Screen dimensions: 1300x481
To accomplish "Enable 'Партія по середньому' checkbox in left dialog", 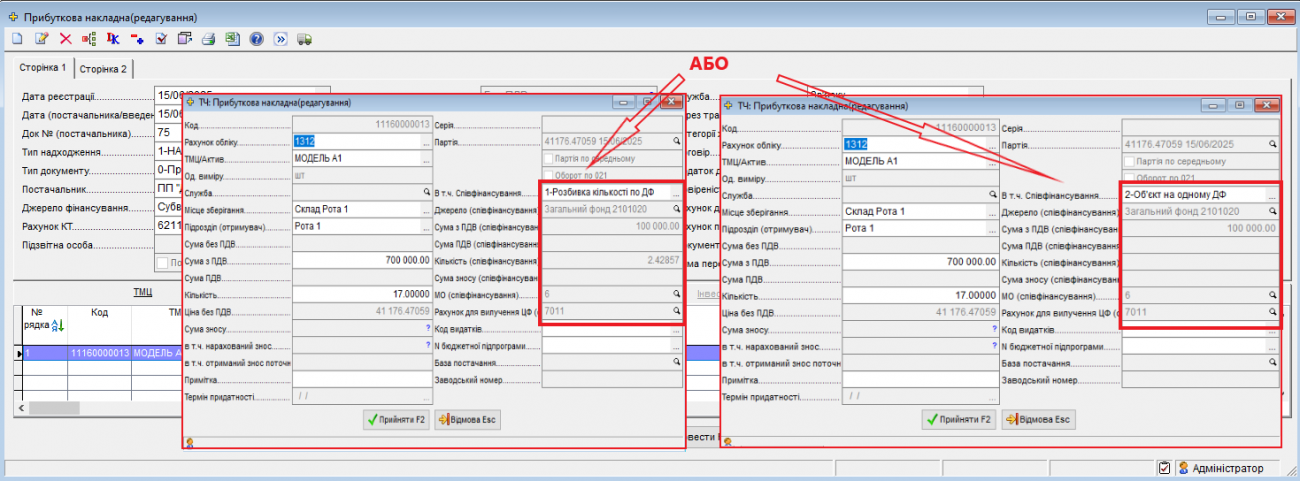I will (x=548, y=158).
